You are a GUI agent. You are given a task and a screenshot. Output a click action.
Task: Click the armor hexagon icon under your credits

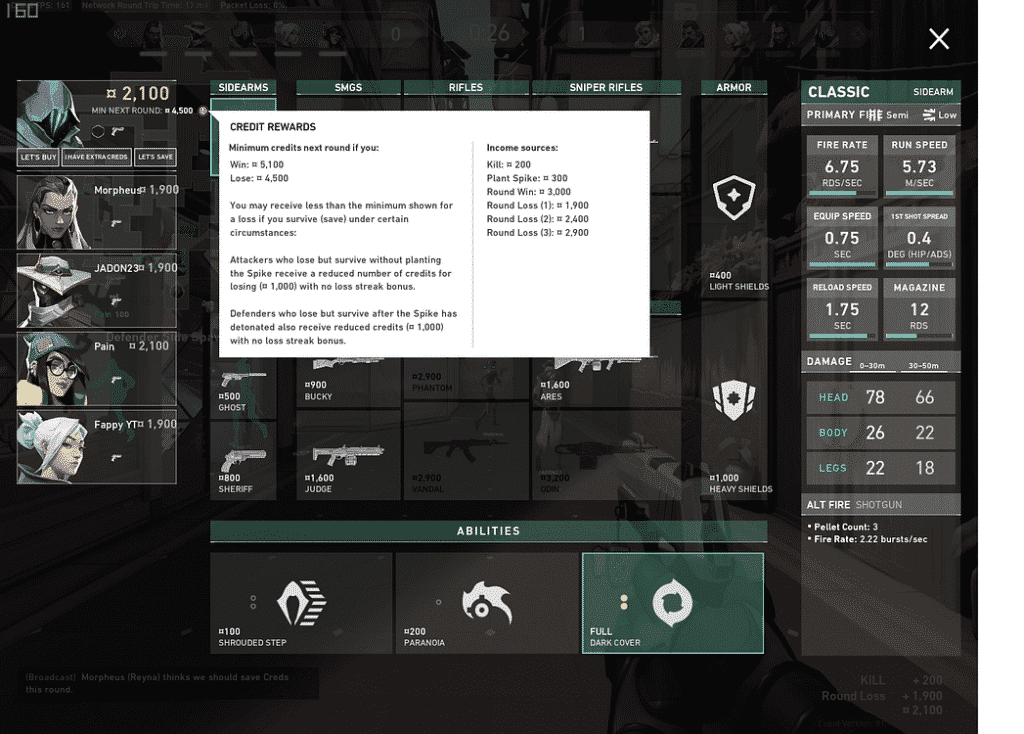click(x=98, y=131)
